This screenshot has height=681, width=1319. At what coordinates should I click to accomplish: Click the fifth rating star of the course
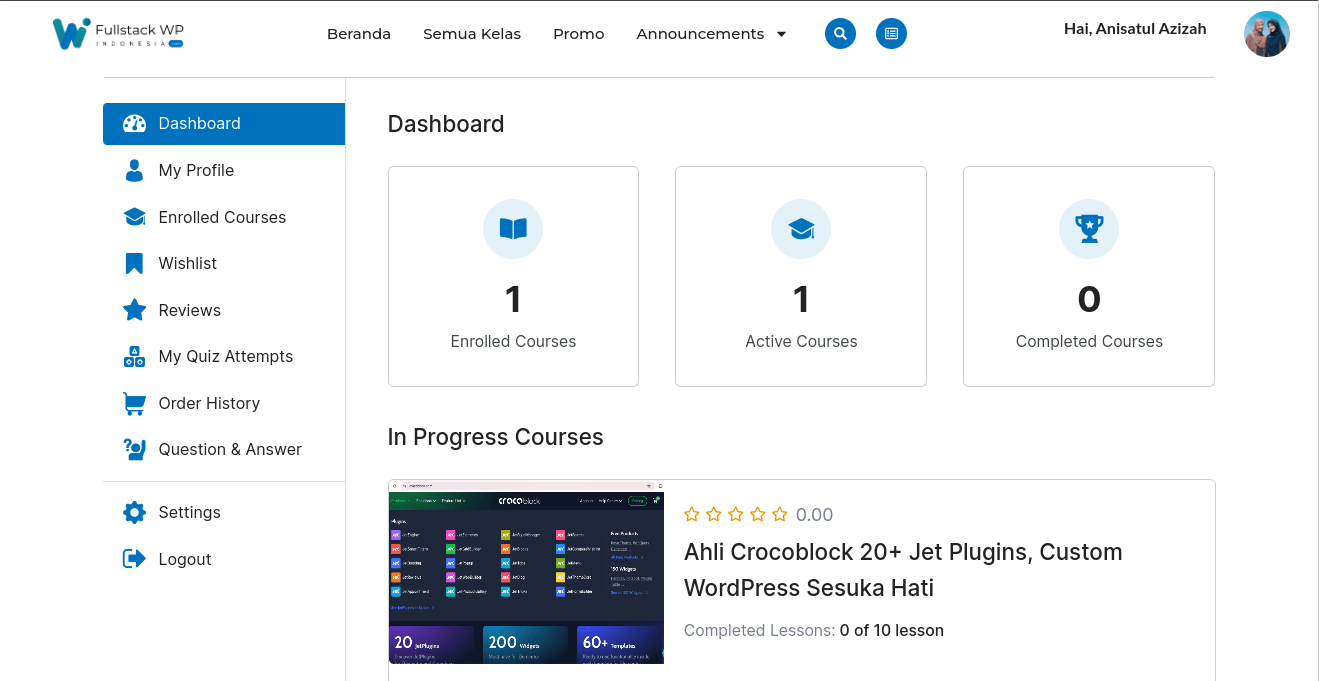(780, 514)
